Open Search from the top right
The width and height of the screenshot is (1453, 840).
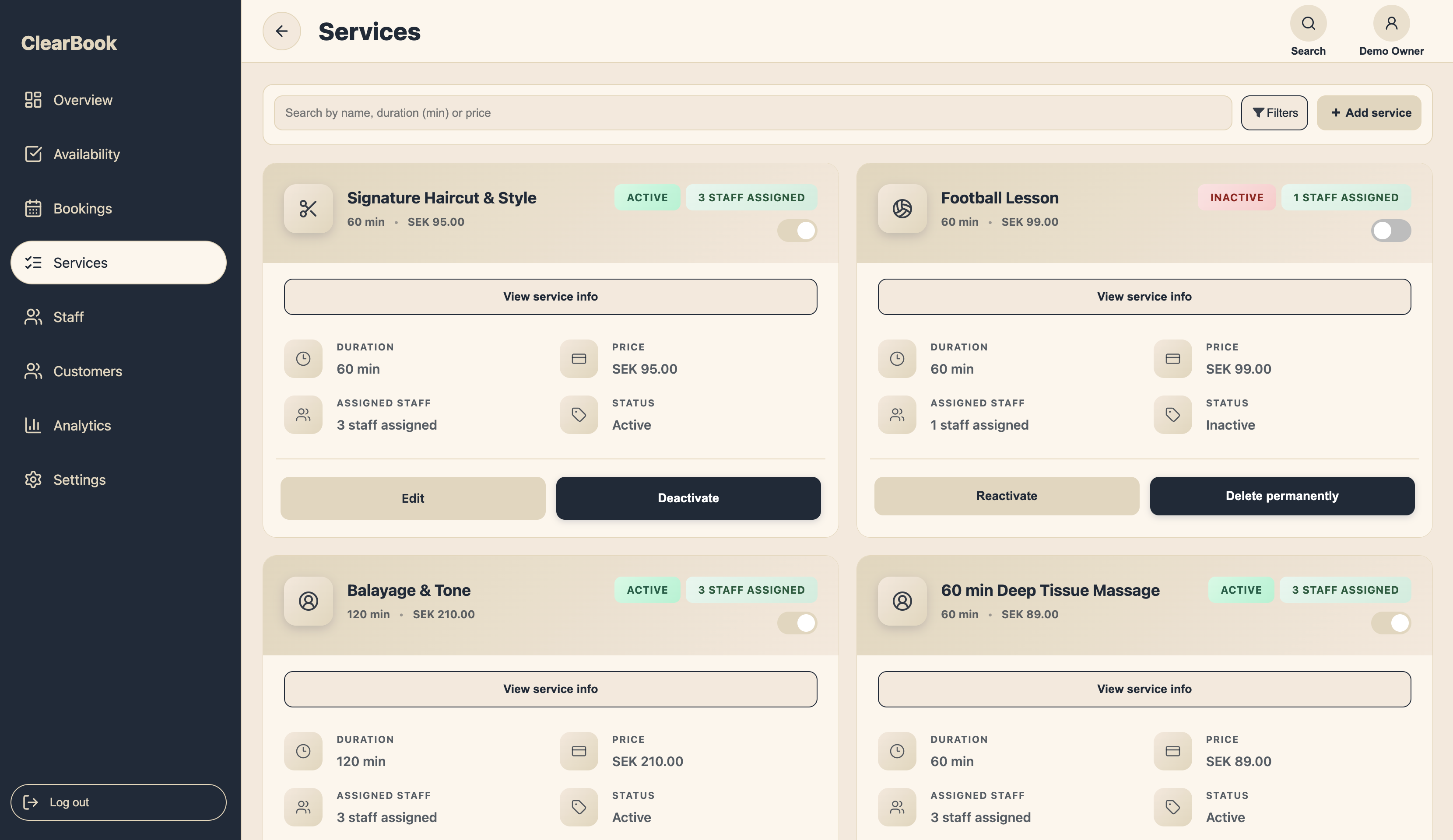click(x=1308, y=23)
